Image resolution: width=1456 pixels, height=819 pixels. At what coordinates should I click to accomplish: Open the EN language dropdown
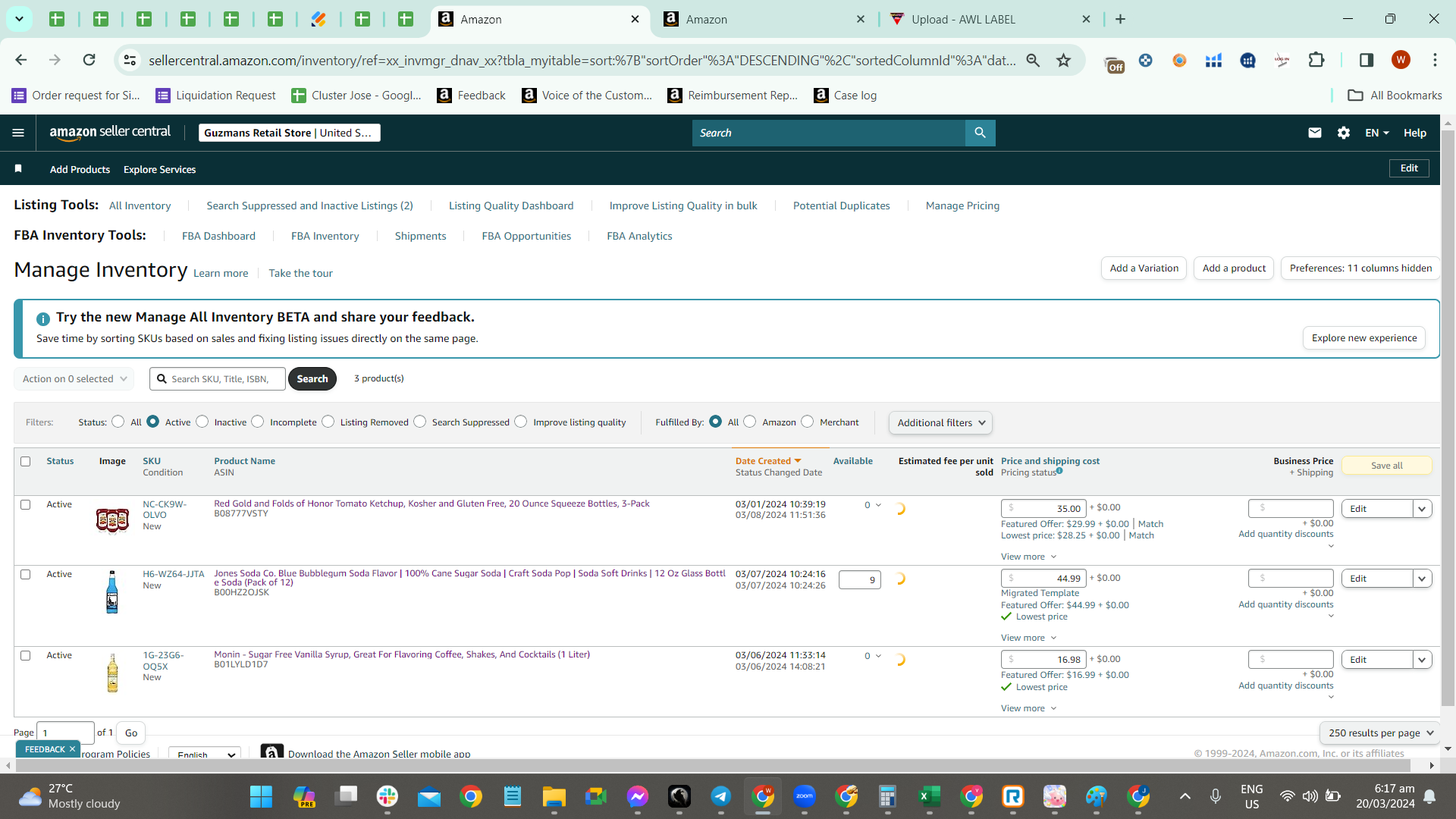1377,133
